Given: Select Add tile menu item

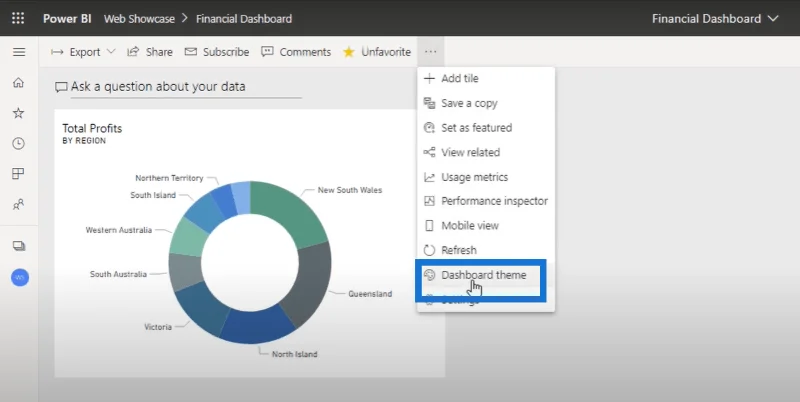Looking at the screenshot, I should coord(486,79).
